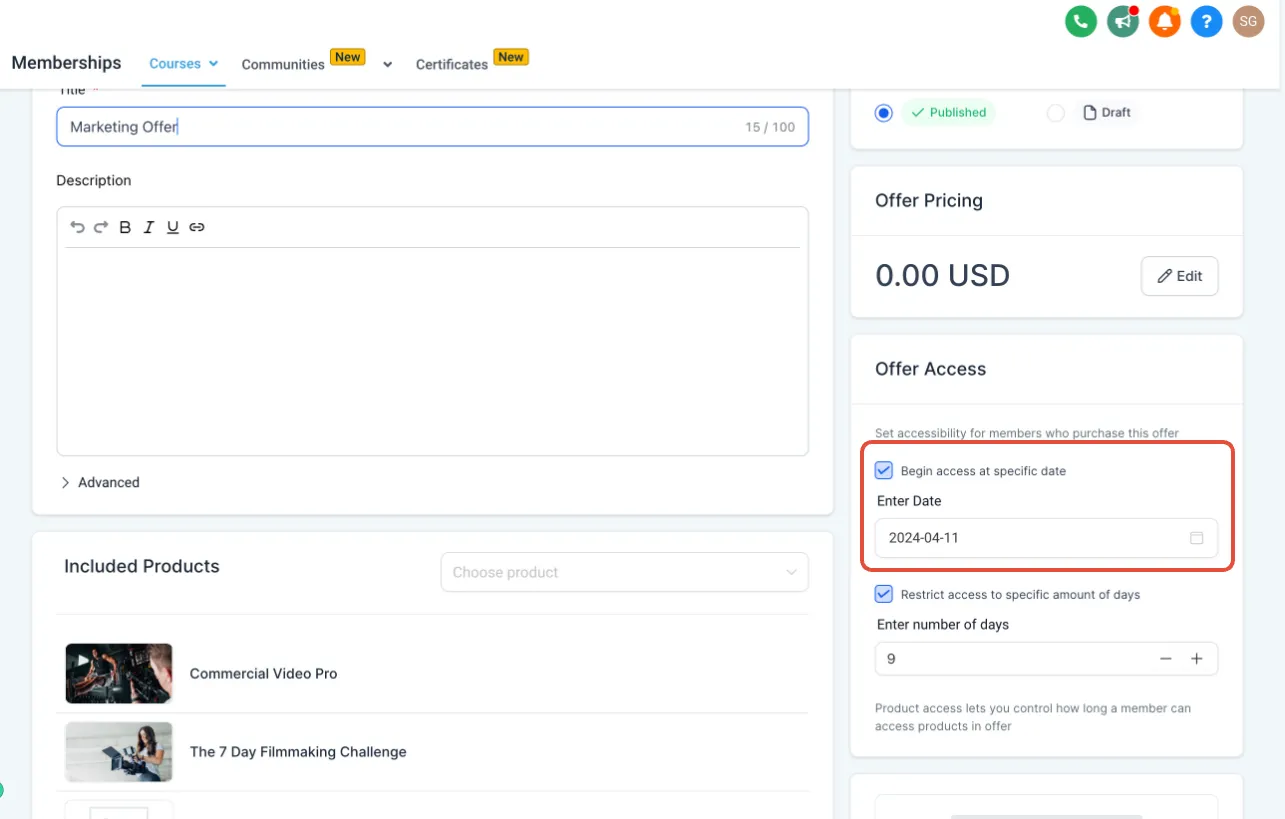Expand the Advanced section

click(x=100, y=482)
